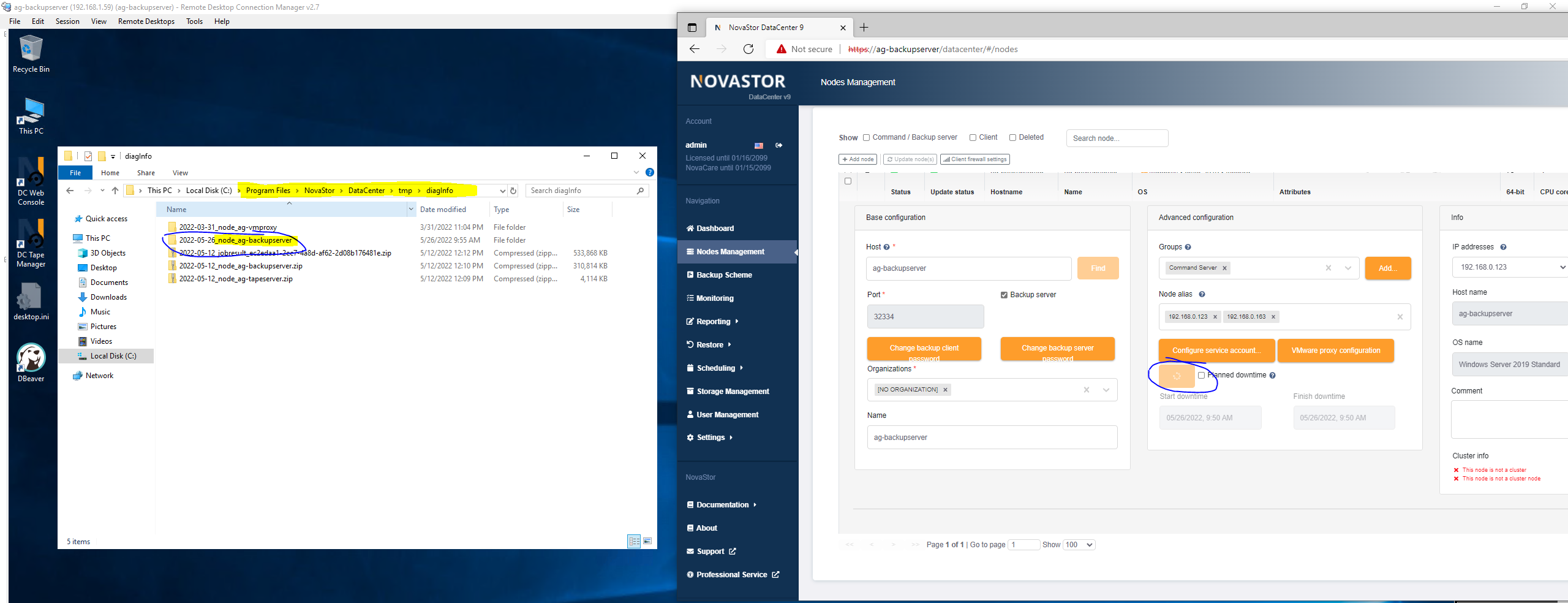Expand the Reporting navigation submenu
Viewport: 1568px width, 603px height.
[737, 321]
